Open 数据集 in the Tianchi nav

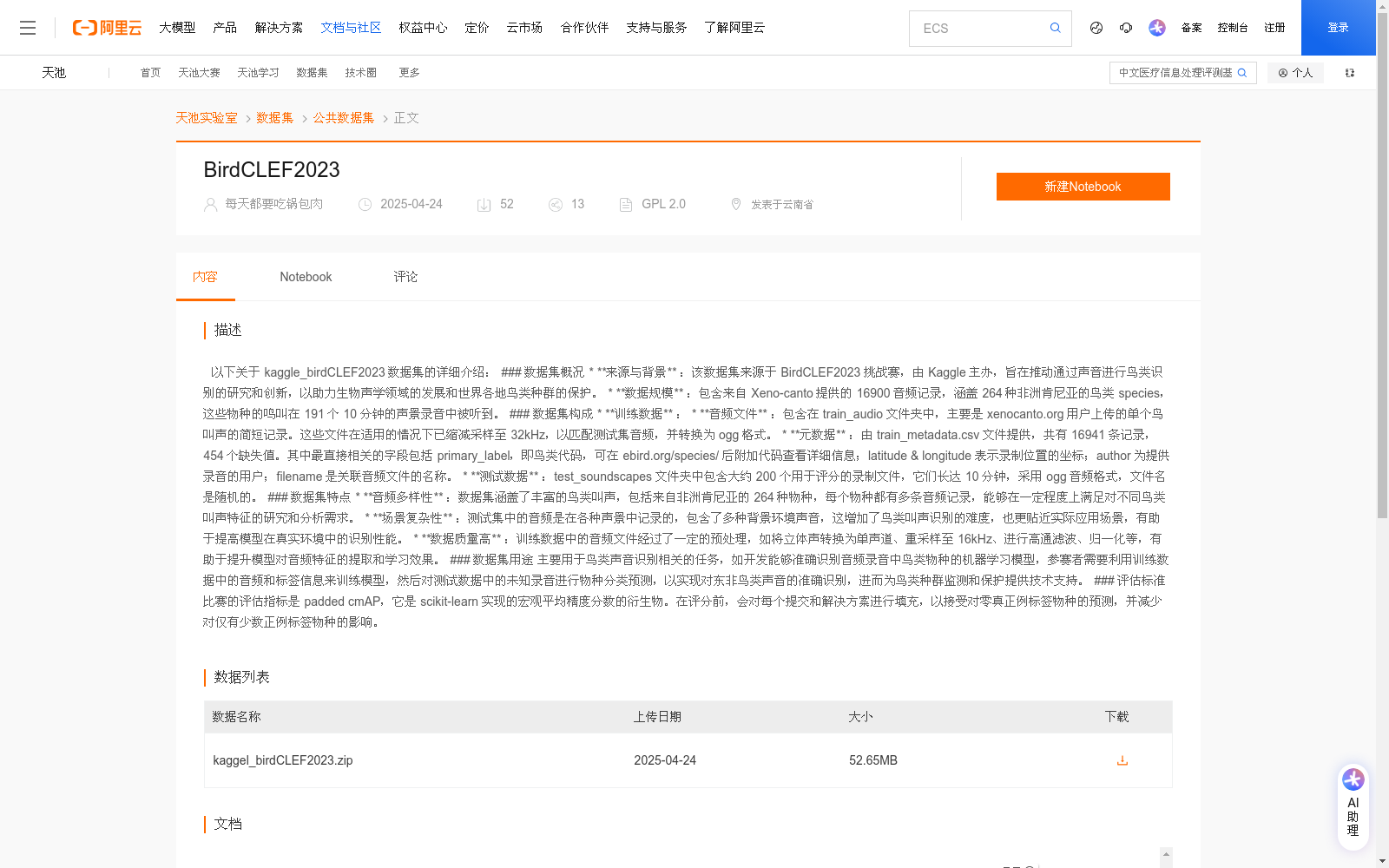click(x=312, y=73)
